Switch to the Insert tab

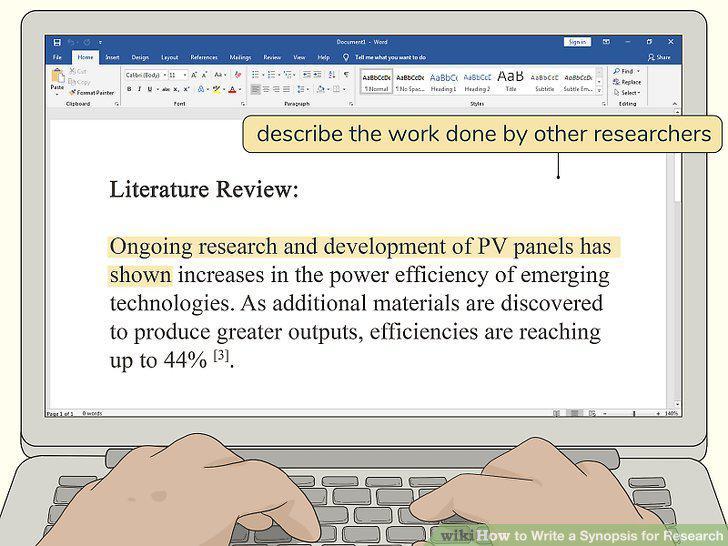pyautogui.click(x=112, y=57)
